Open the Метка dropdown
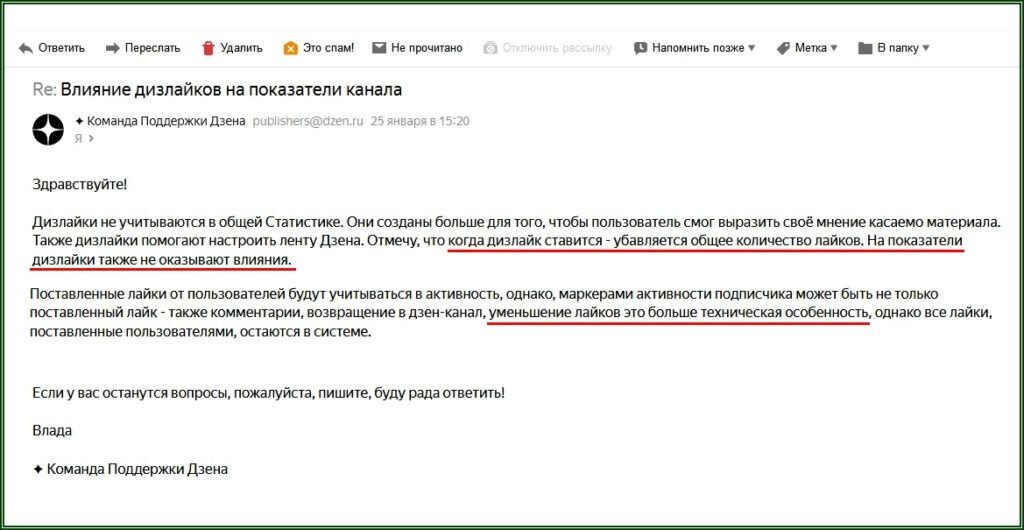This screenshot has height=530, width=1024. point(816,48)
